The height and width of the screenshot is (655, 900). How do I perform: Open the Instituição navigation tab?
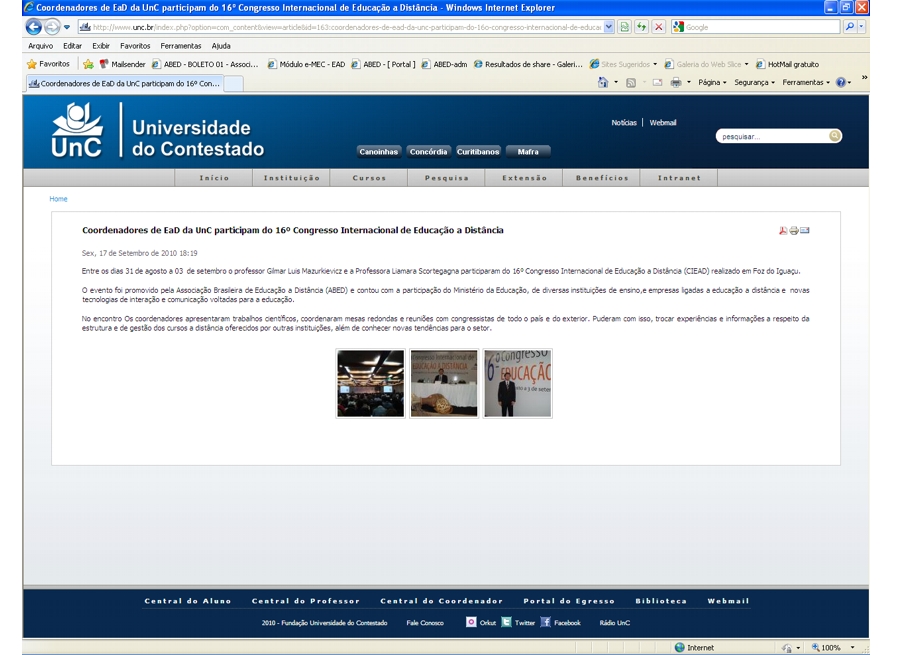click(292, 178)
